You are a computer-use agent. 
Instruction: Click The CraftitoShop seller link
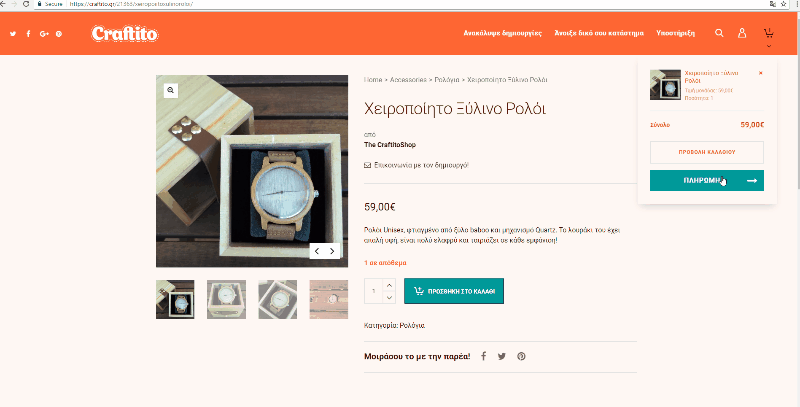click(x=390, y=145)
